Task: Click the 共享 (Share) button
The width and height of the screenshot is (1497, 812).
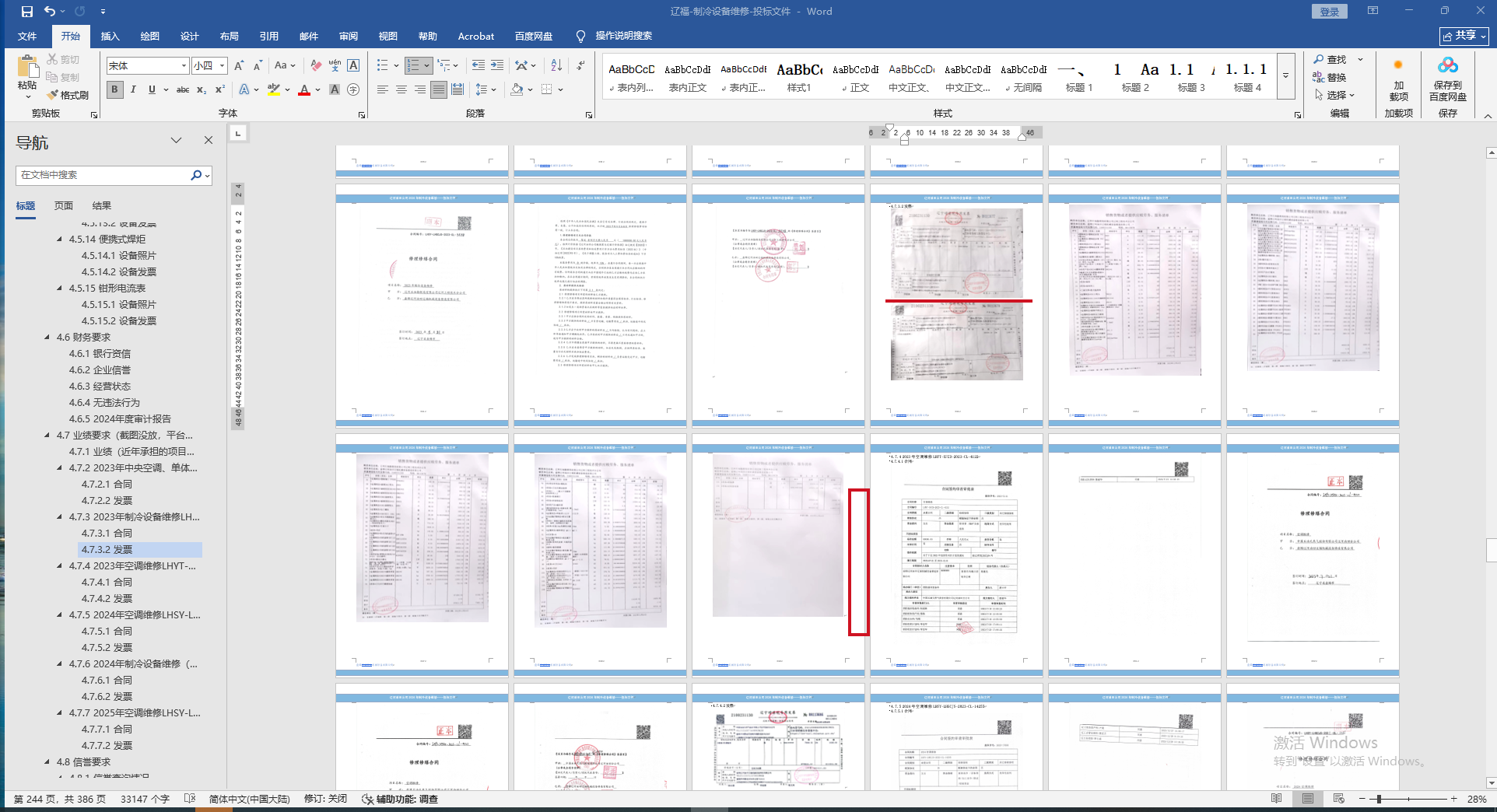Action: click(x=1464, y=36)
